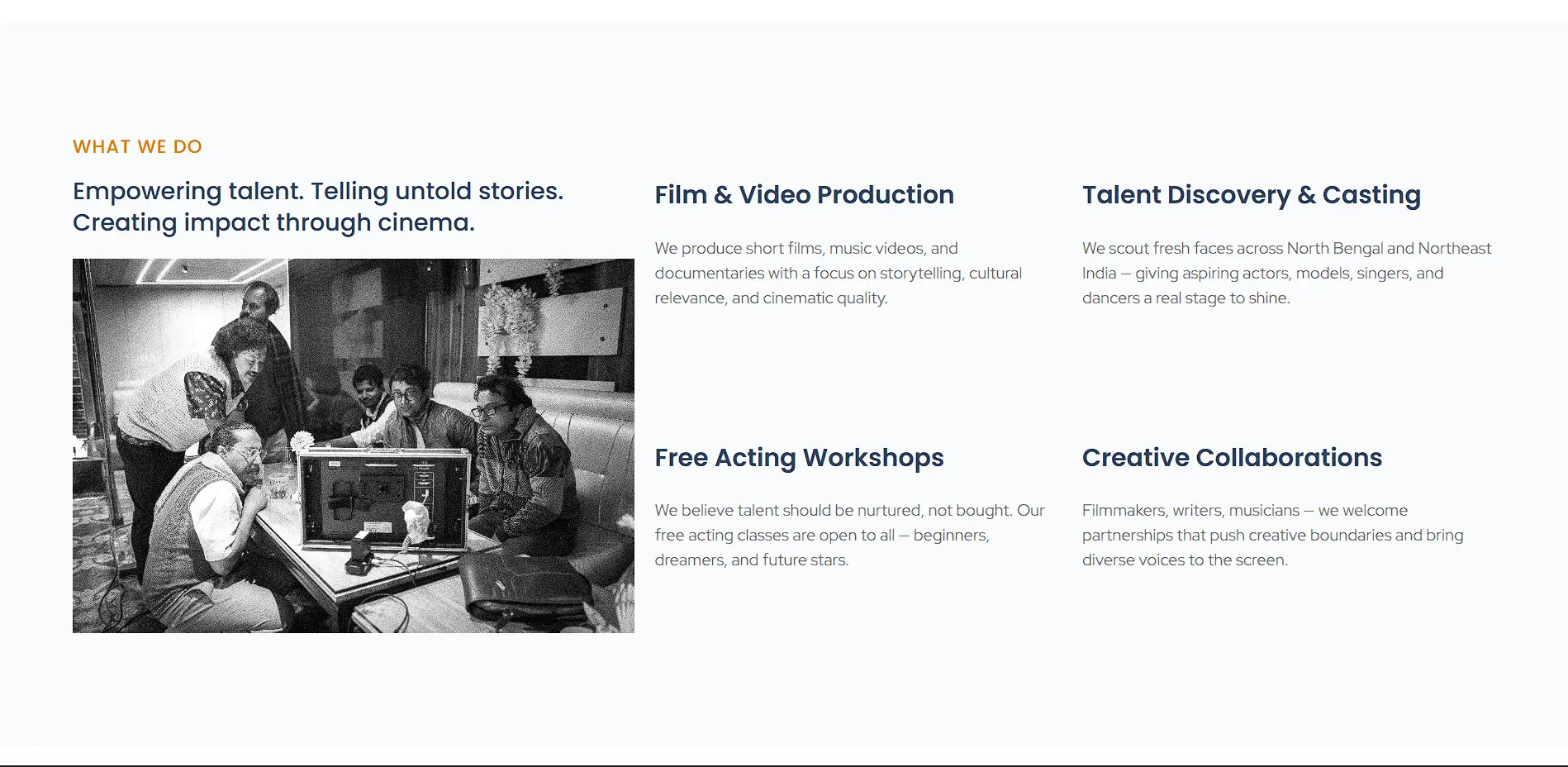1568x767 pixels.
Task: Click the "Creating impact through cinema." text
Action: 273,222
